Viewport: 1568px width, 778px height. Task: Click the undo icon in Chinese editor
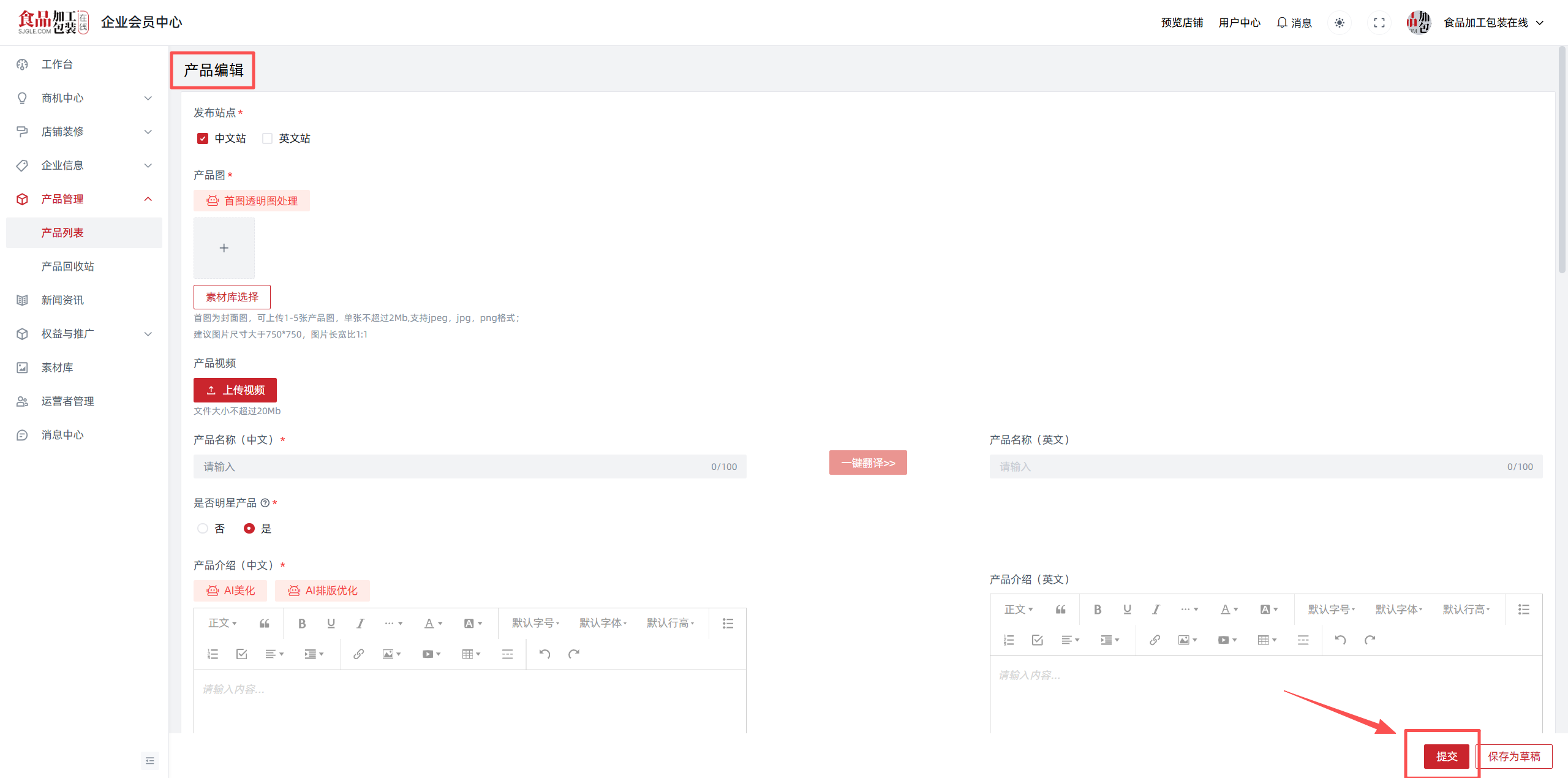[x=545, y=654]
